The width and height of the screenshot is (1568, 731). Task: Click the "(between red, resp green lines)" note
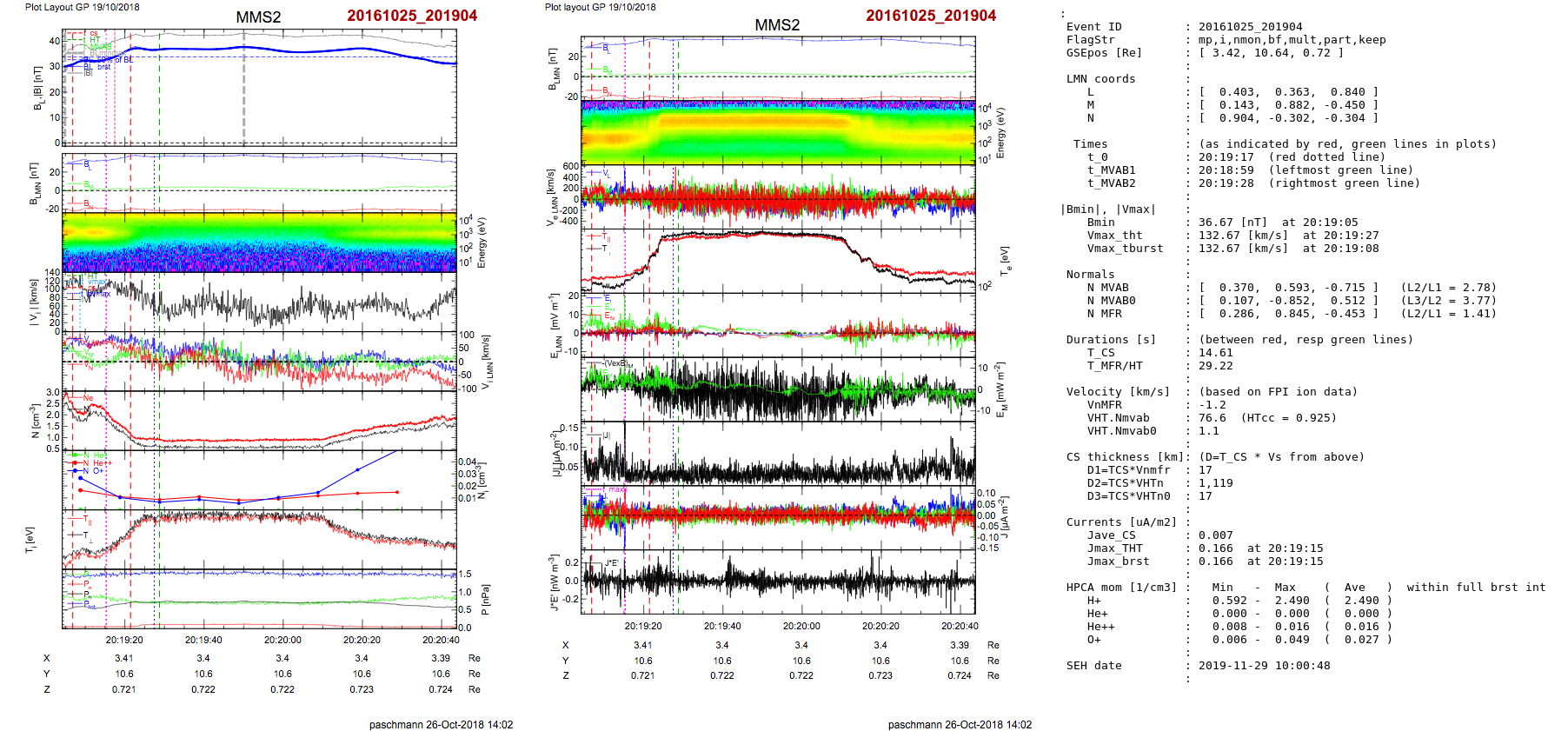1306,340
